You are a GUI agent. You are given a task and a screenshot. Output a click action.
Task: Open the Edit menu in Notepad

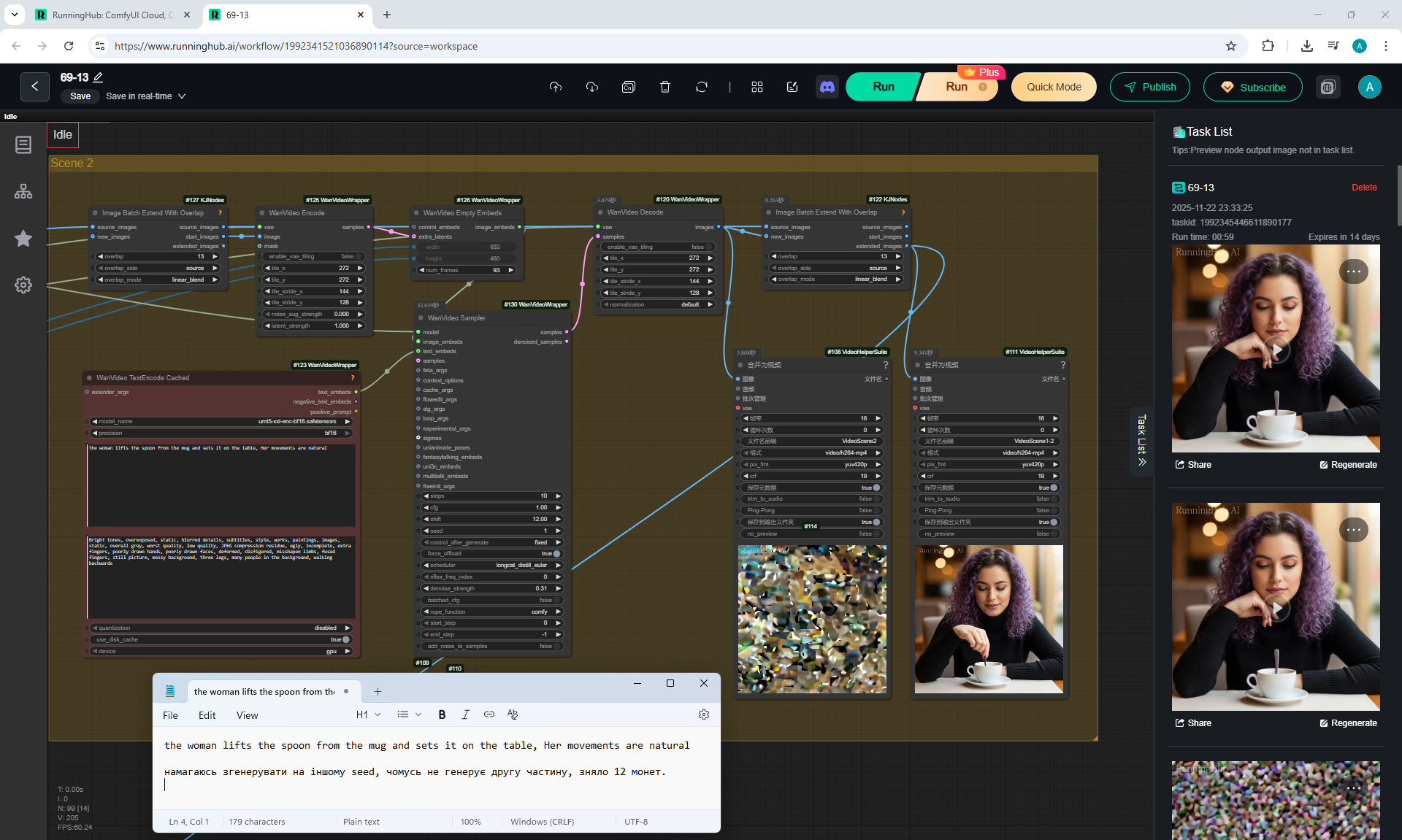click(x=207, y=715)
